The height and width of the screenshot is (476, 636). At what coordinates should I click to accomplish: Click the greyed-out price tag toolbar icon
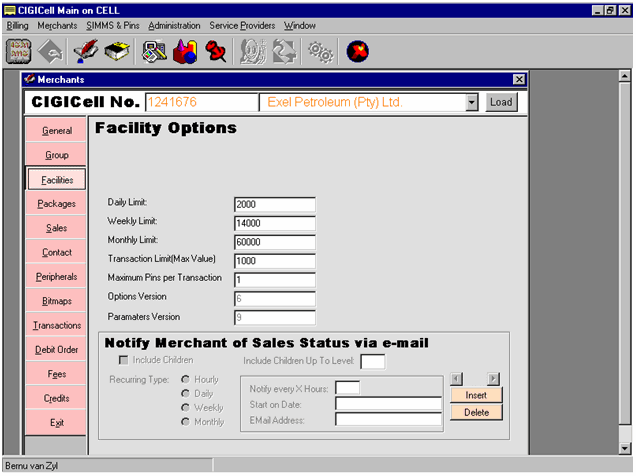click(x=51, y=51)
